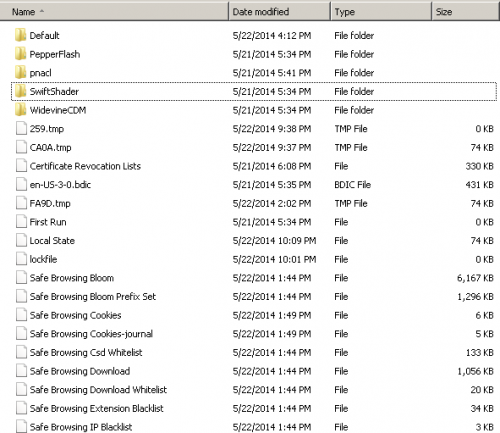Click the 133 KB size cell
The height and width of the screenshot is (433, 500).
pyautogui.click(x=480, y=353)
